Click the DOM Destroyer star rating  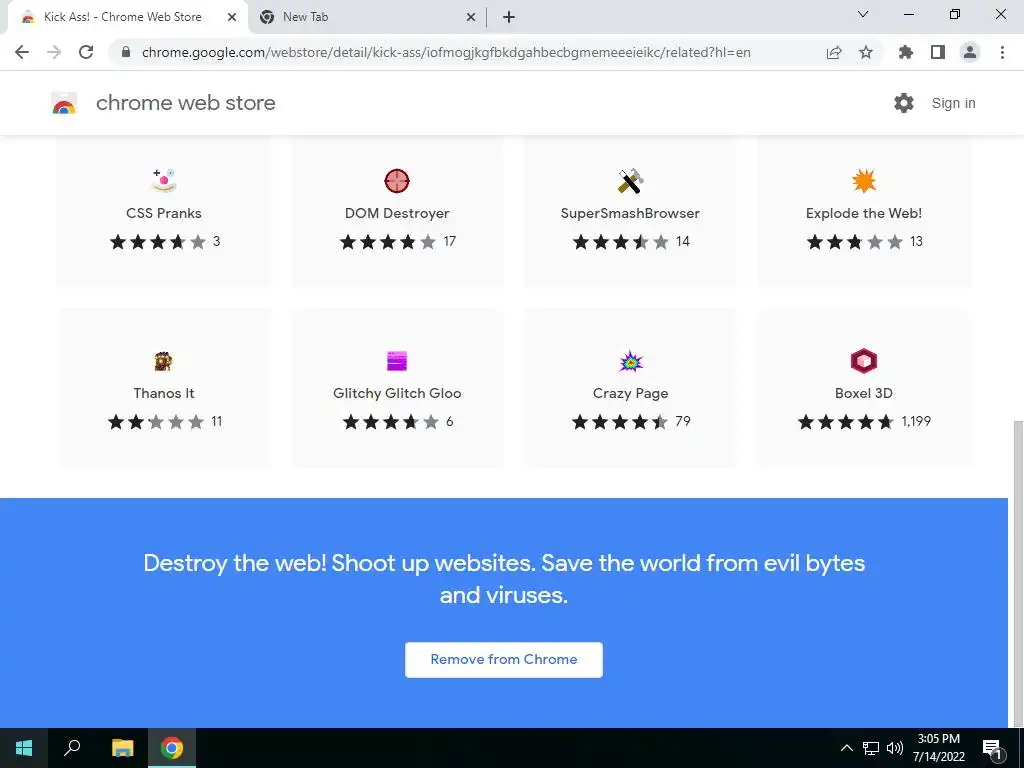click(388, 242)
